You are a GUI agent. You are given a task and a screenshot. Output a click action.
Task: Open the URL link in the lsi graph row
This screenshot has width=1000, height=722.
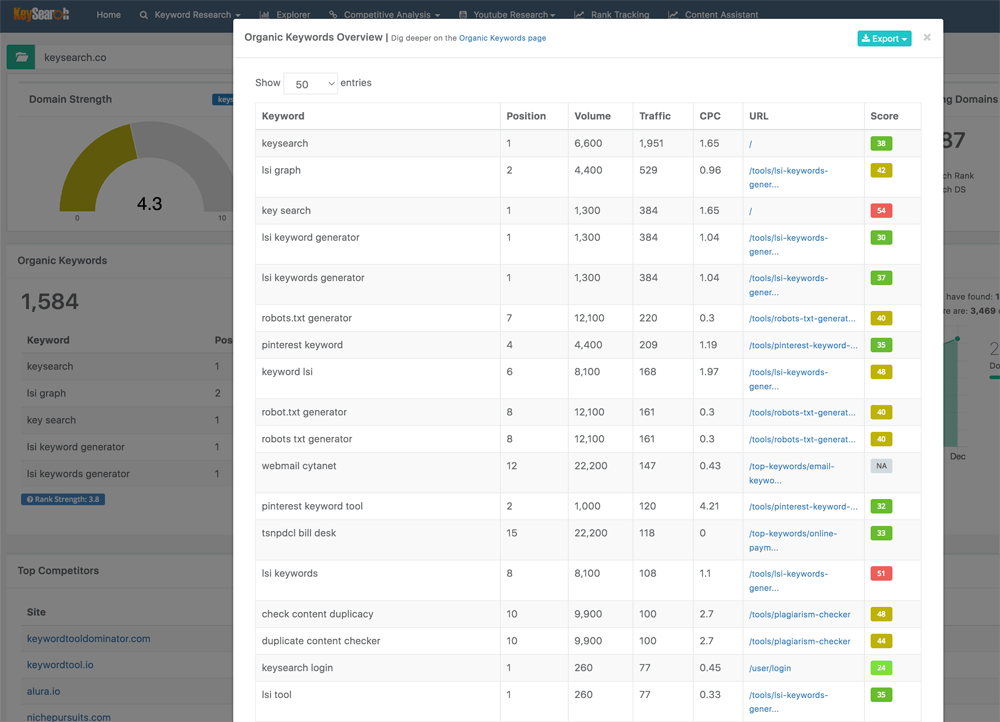pyautogui.click(x=788, y=177)
